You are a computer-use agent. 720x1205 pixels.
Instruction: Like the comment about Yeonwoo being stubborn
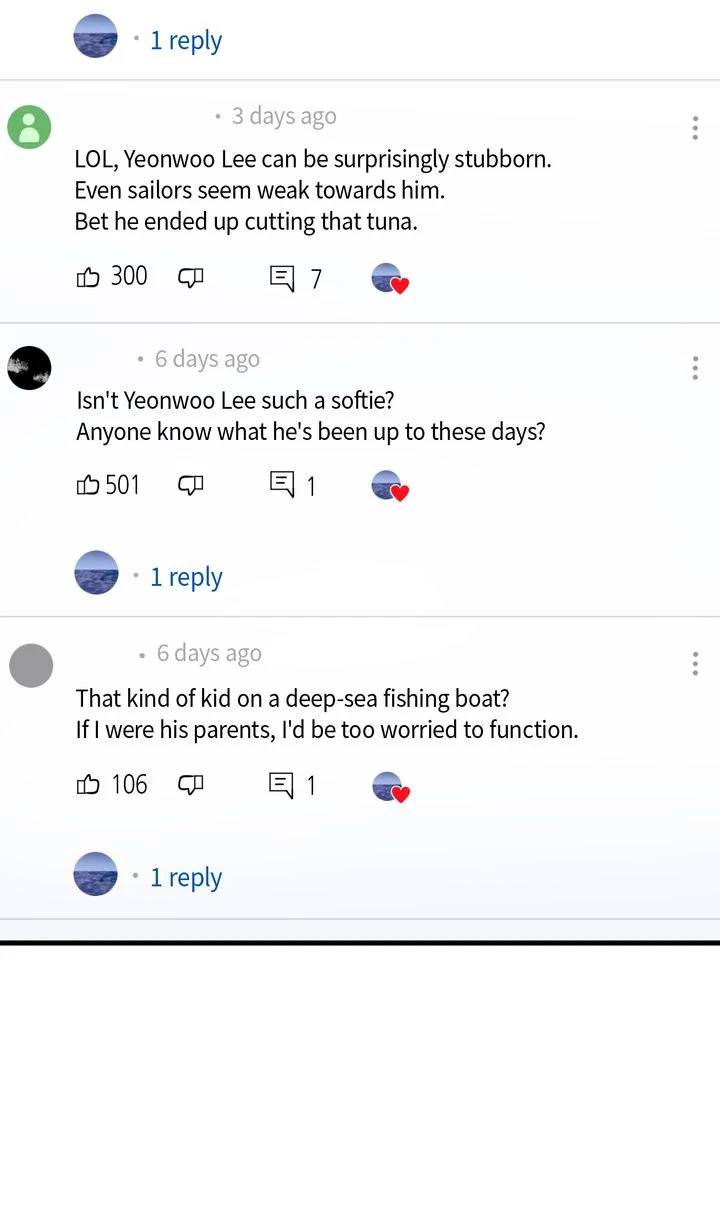(88, 277)
